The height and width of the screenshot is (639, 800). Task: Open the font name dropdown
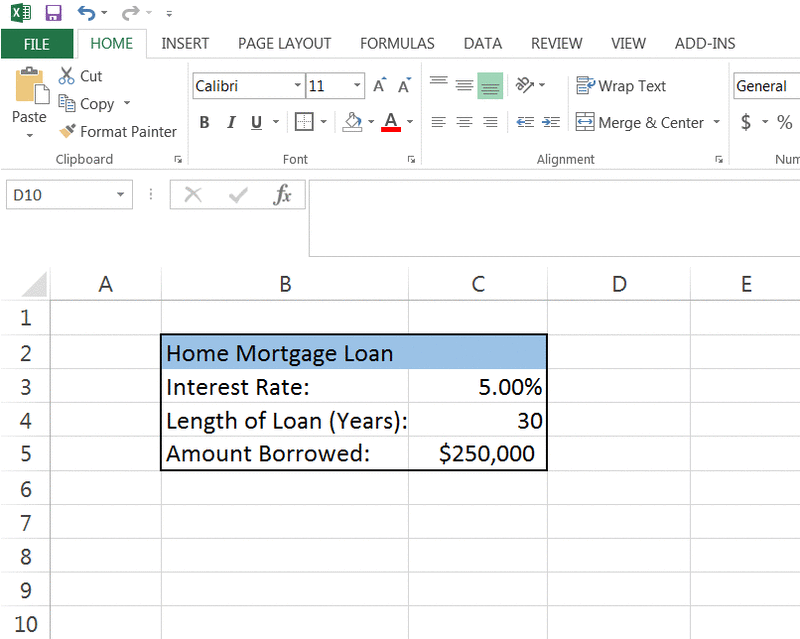296,86
